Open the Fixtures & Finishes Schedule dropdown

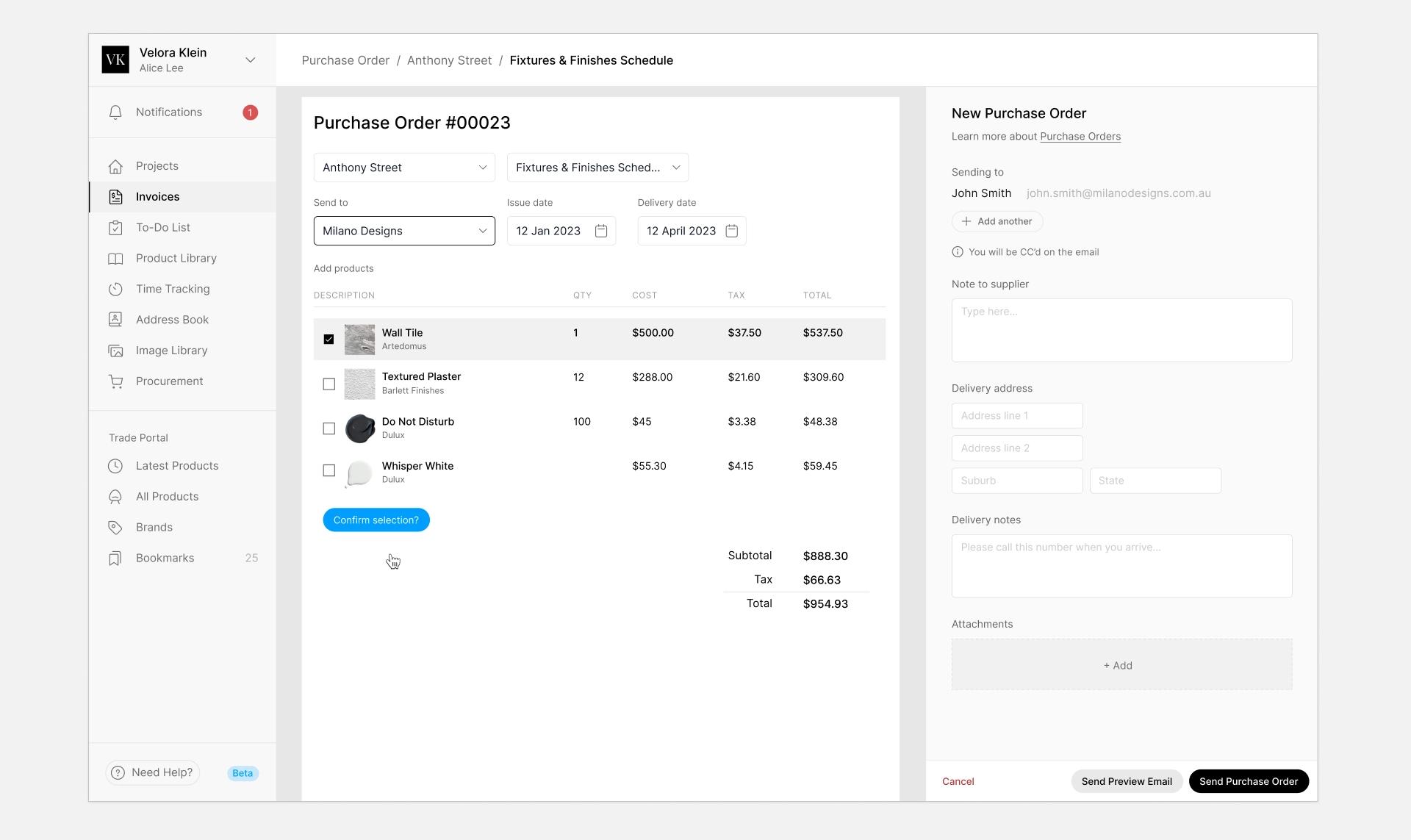[x=597, y=168]
